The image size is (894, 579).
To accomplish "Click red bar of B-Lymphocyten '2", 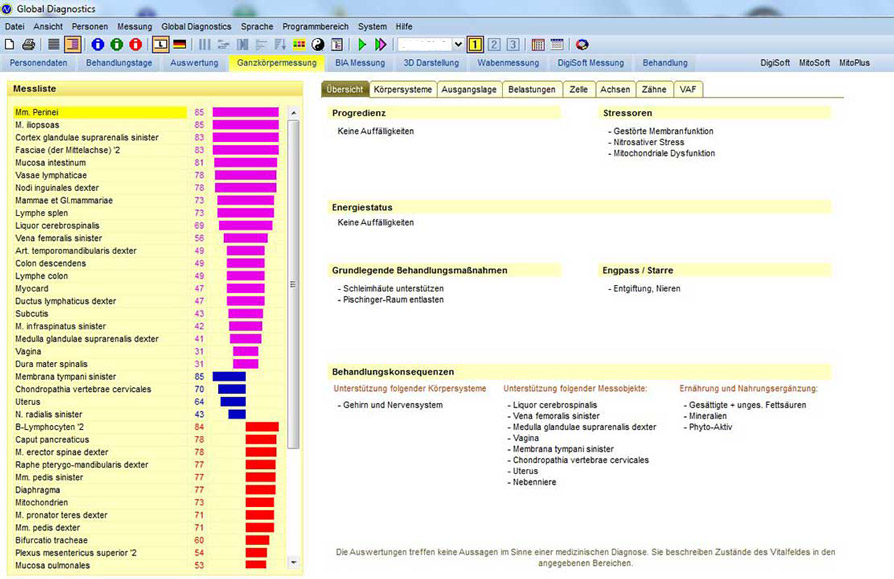I will tap(262, 427).
